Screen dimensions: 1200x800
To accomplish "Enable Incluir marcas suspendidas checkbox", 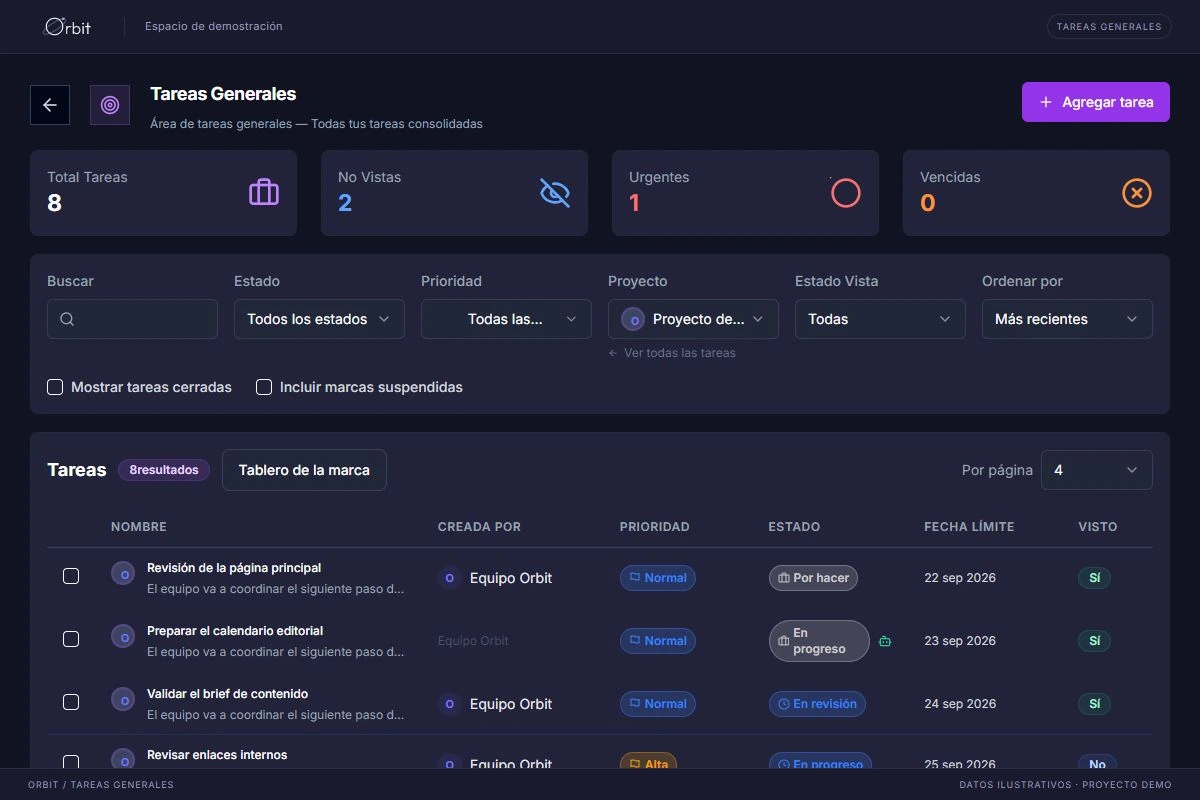I will [264, 387].
